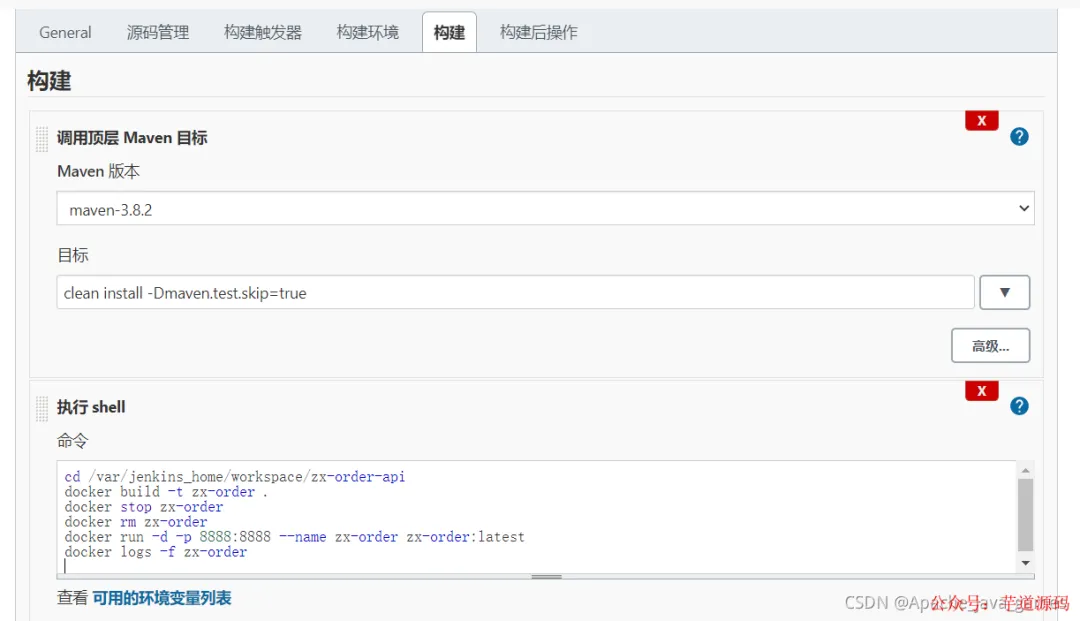Show help for 调用顶层 Maven 目标 step

coord(1019,136)
